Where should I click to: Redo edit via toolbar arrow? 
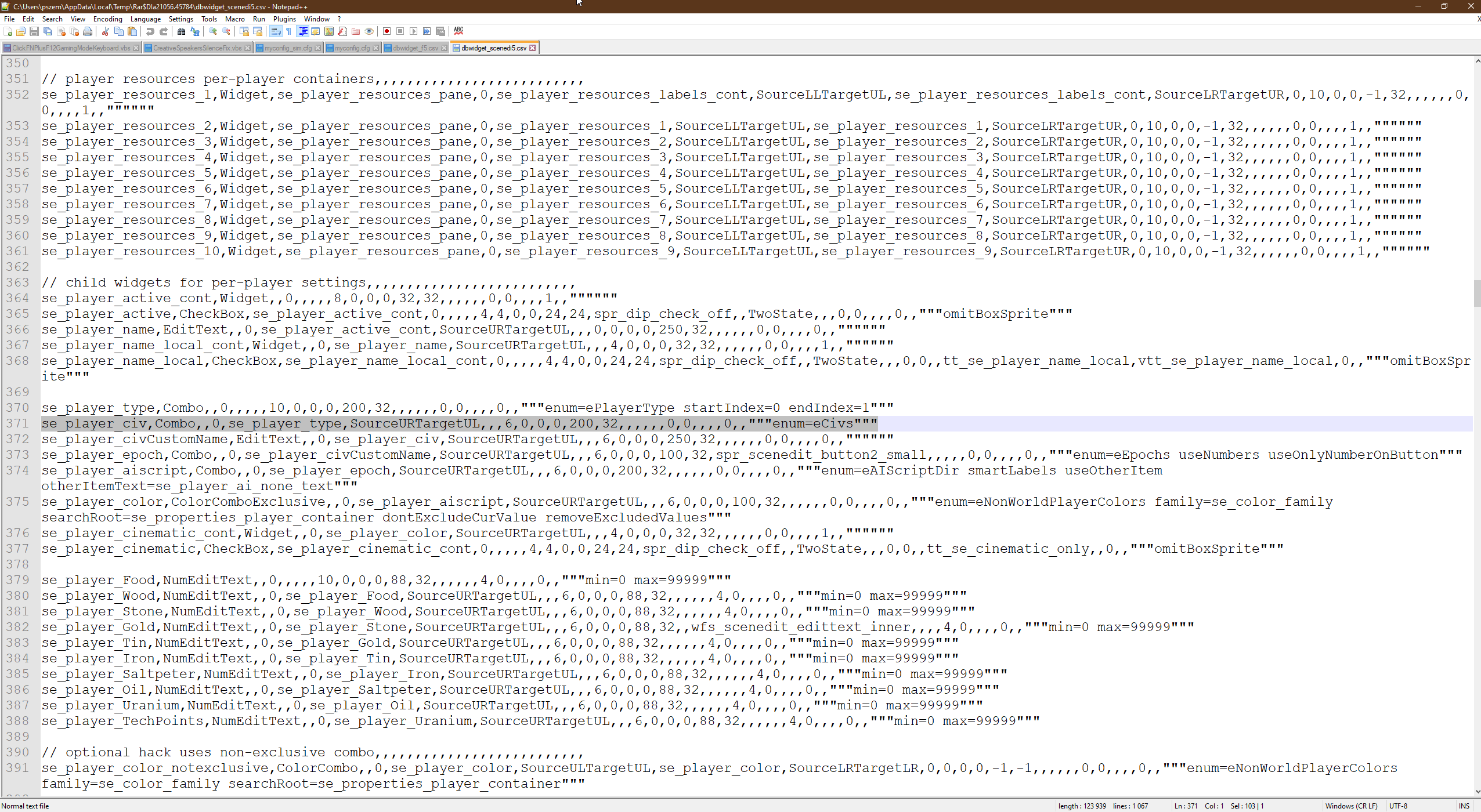pos(164,31)
